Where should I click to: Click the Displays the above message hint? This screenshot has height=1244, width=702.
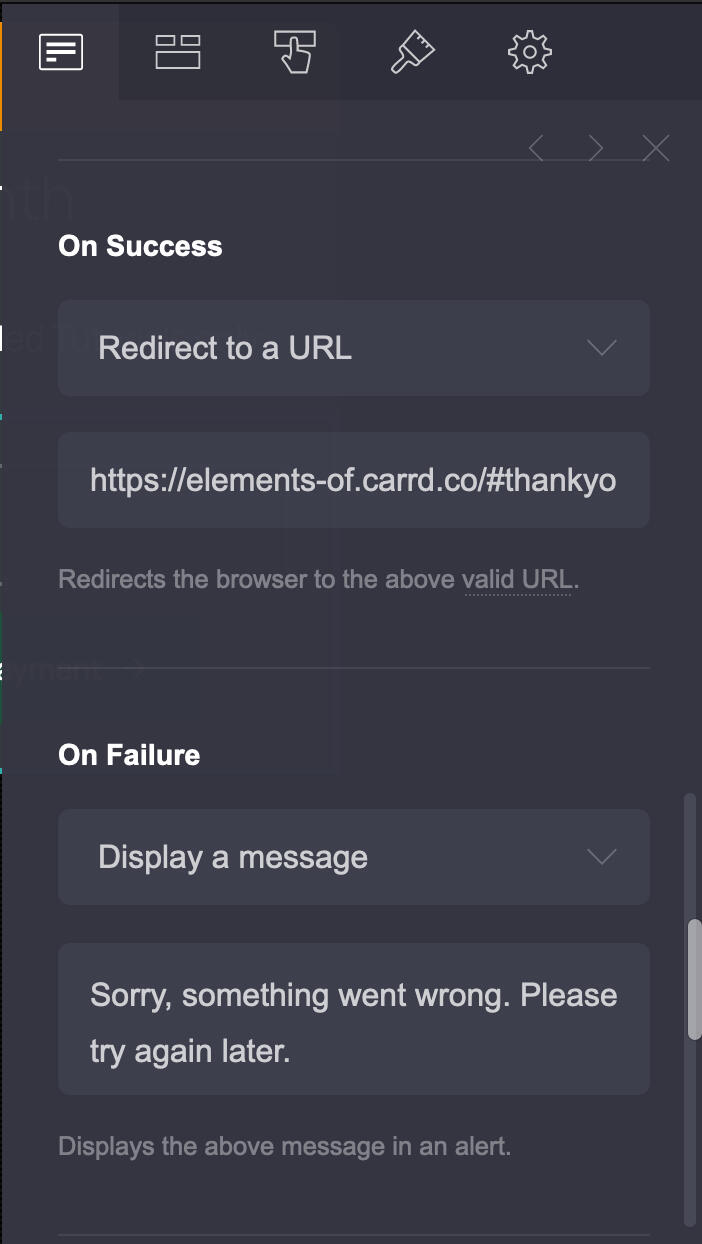tap(285, 1146)
